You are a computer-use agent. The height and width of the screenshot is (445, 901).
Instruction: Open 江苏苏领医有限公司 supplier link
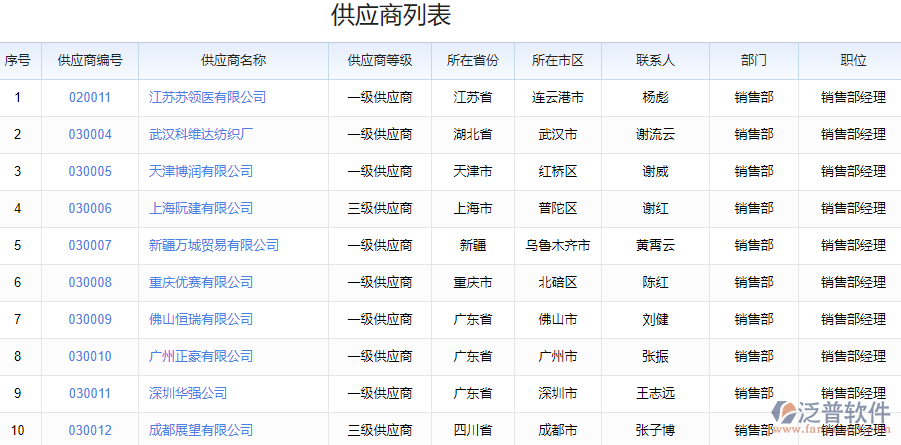(x=207, y=98)
